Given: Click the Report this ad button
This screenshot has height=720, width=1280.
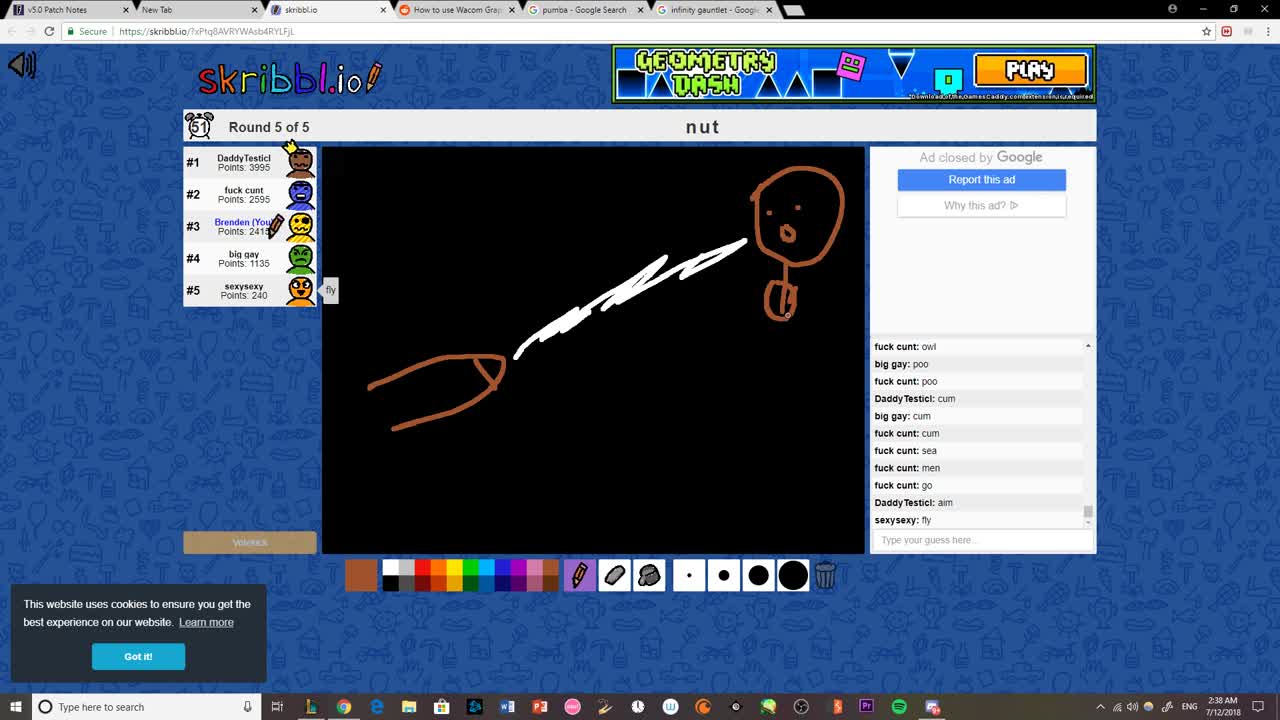Looking at the screenshot, I should point(981,179).
